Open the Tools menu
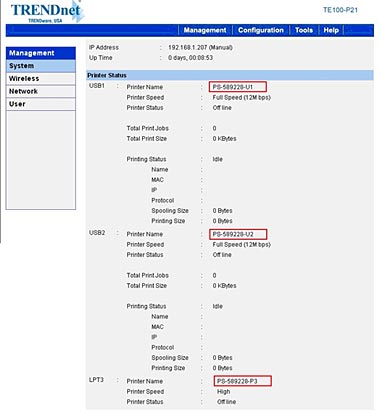Screen dimensions: 380x413 click(x=304, y=30)
